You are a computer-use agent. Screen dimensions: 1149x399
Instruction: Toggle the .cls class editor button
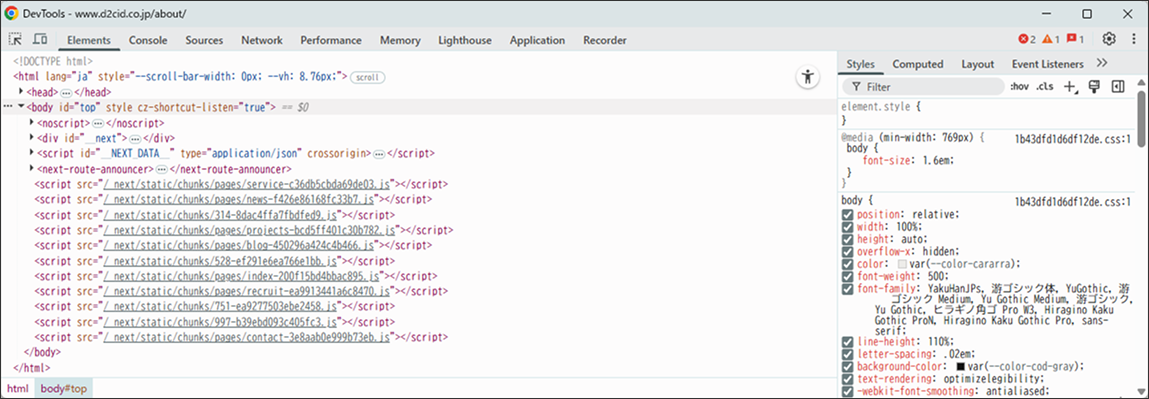point(1044,86)
